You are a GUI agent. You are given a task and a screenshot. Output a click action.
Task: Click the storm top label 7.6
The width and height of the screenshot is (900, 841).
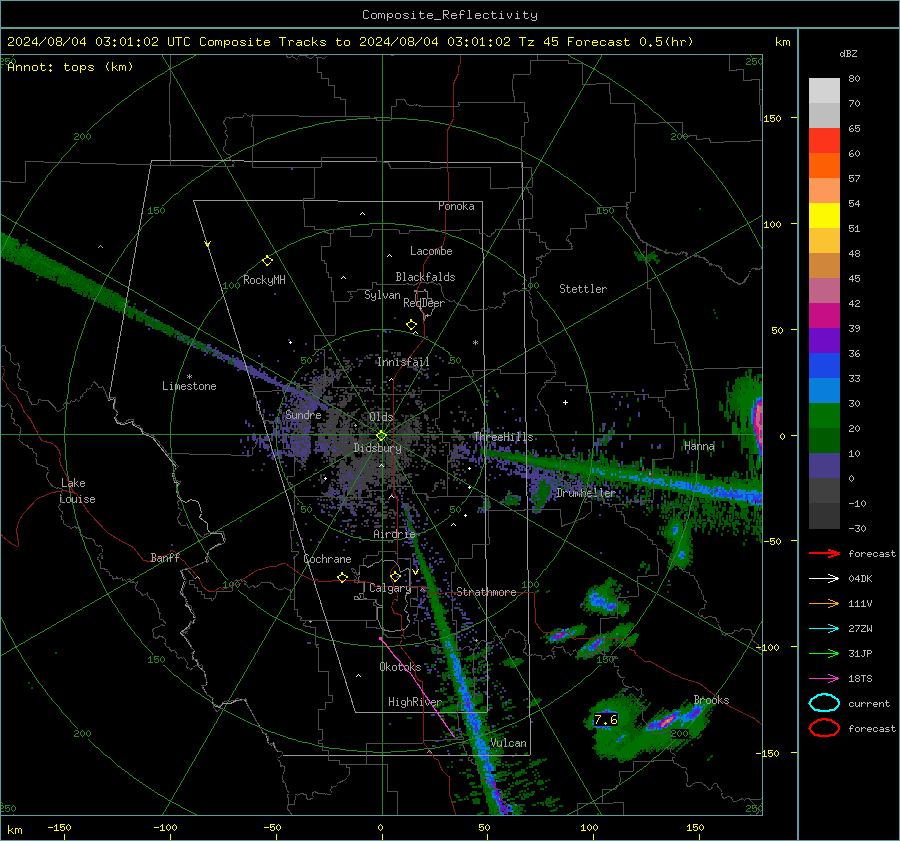click(x=606, y=720)
